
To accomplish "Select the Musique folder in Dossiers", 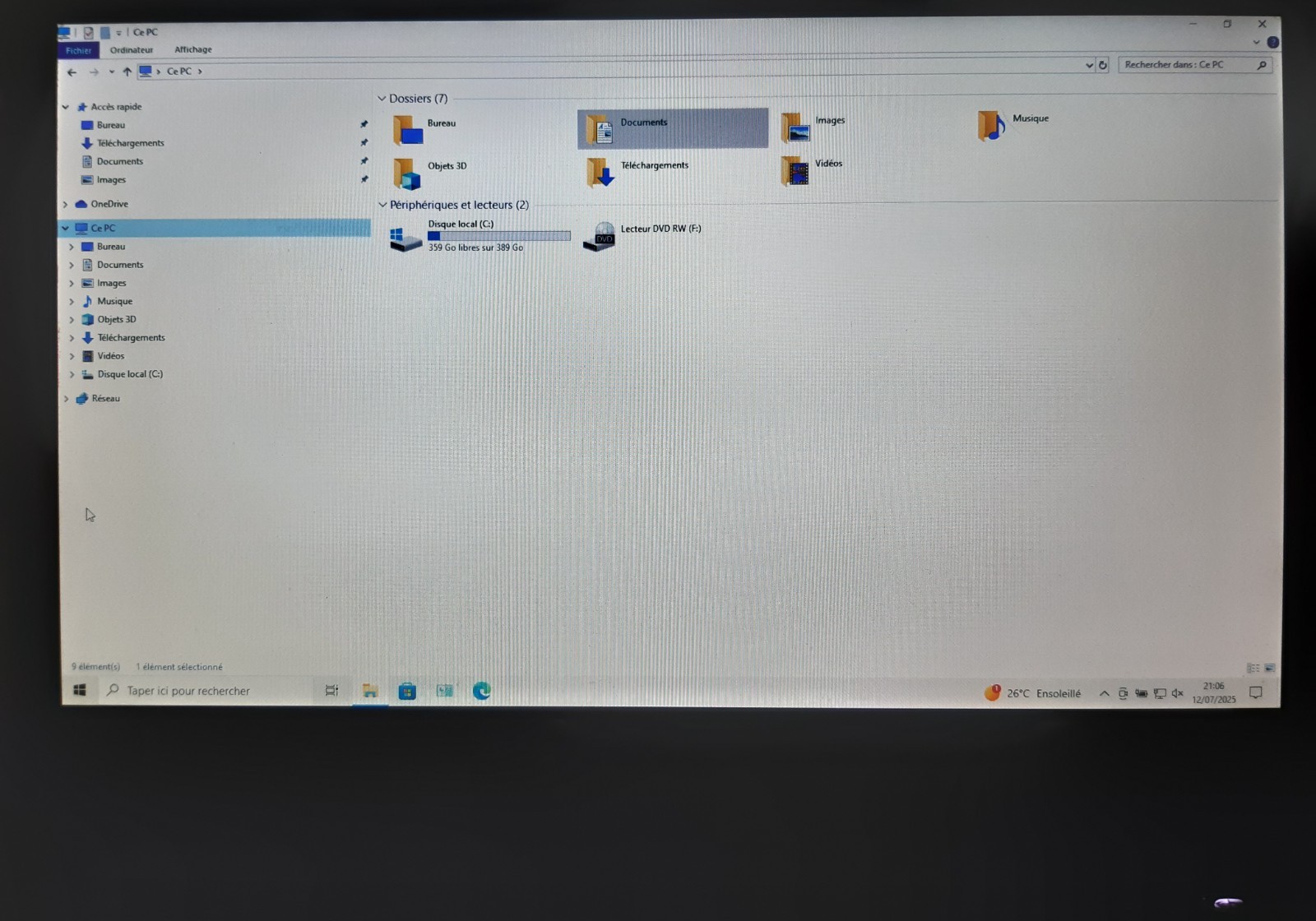I will pyautogui.click(x=1012, y=125).
